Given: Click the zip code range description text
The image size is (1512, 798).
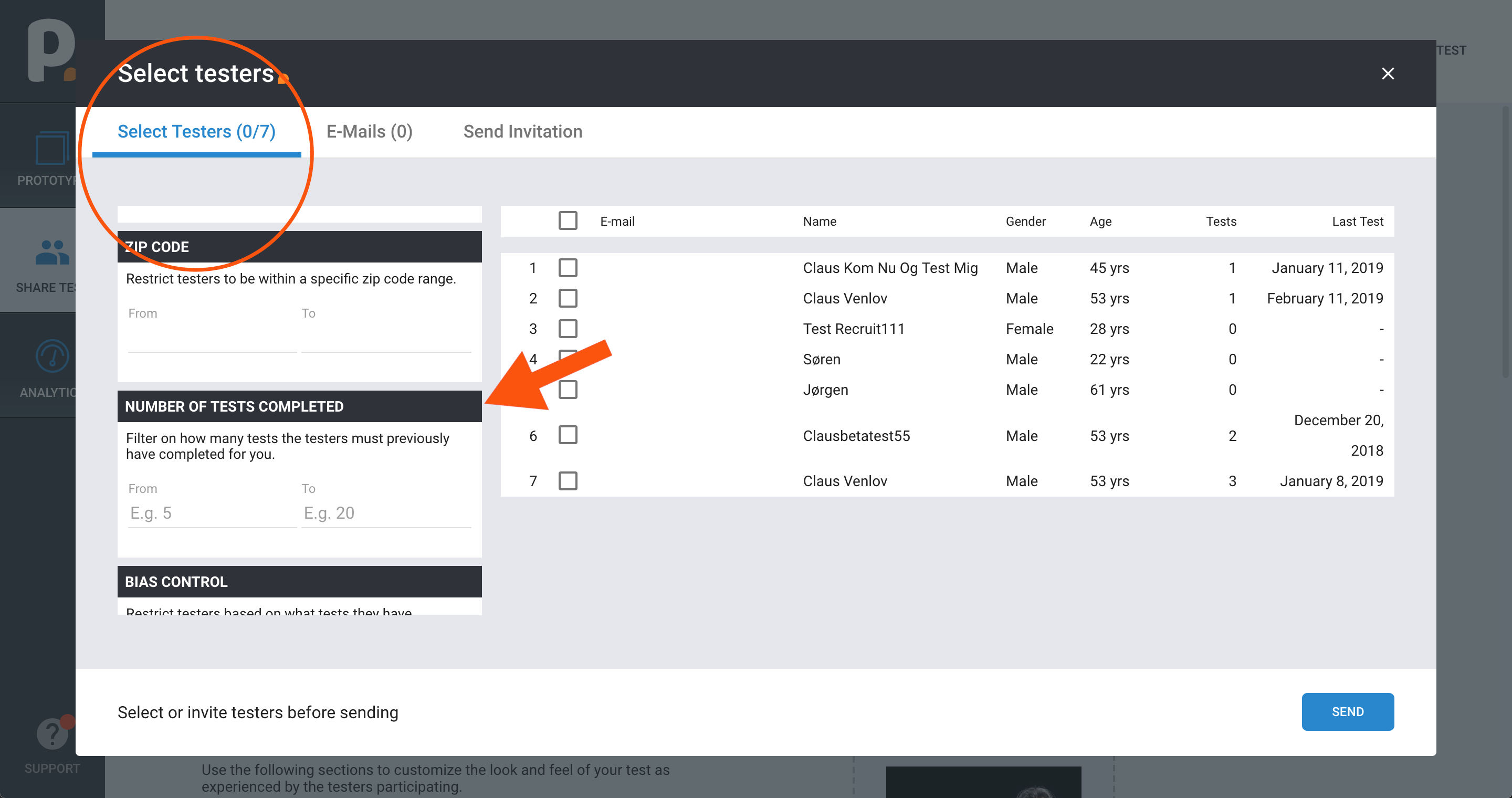Looking at the screenshot, I should pyautogui.click(x=290, y=279).
